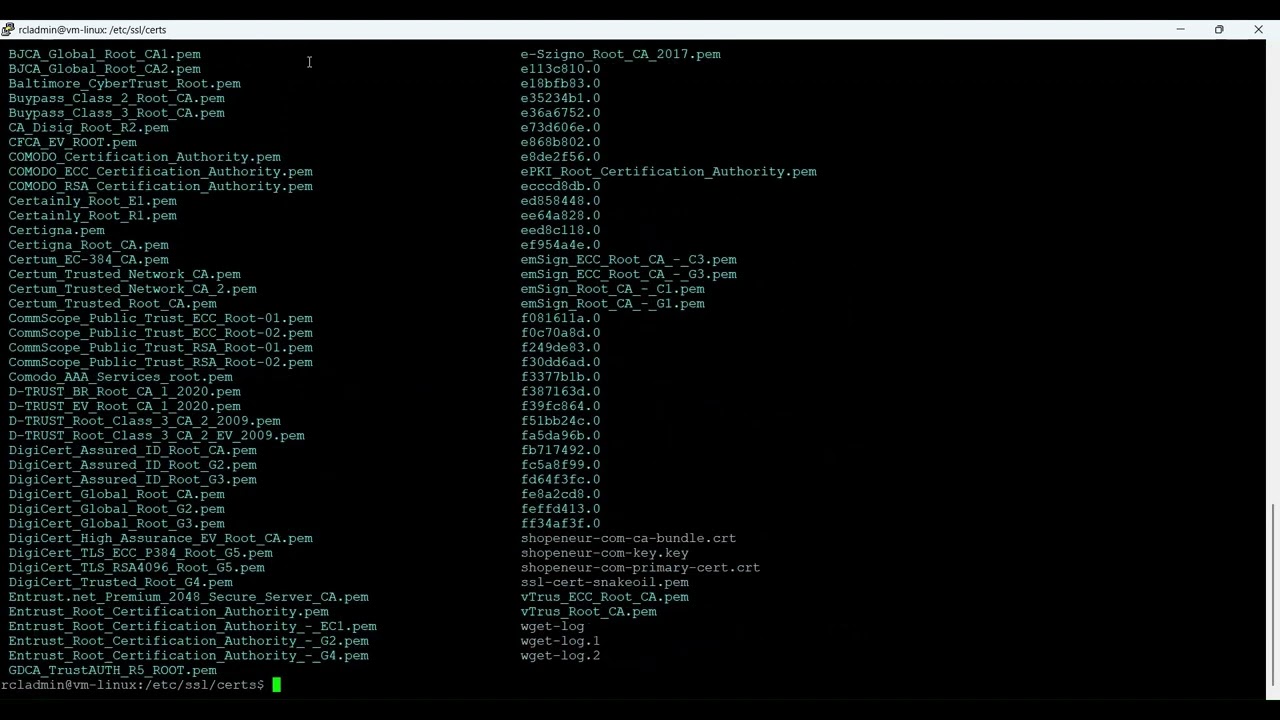Click DigiCert_TLS_ECC_P384_Root_G5.pem

point(141,553)
